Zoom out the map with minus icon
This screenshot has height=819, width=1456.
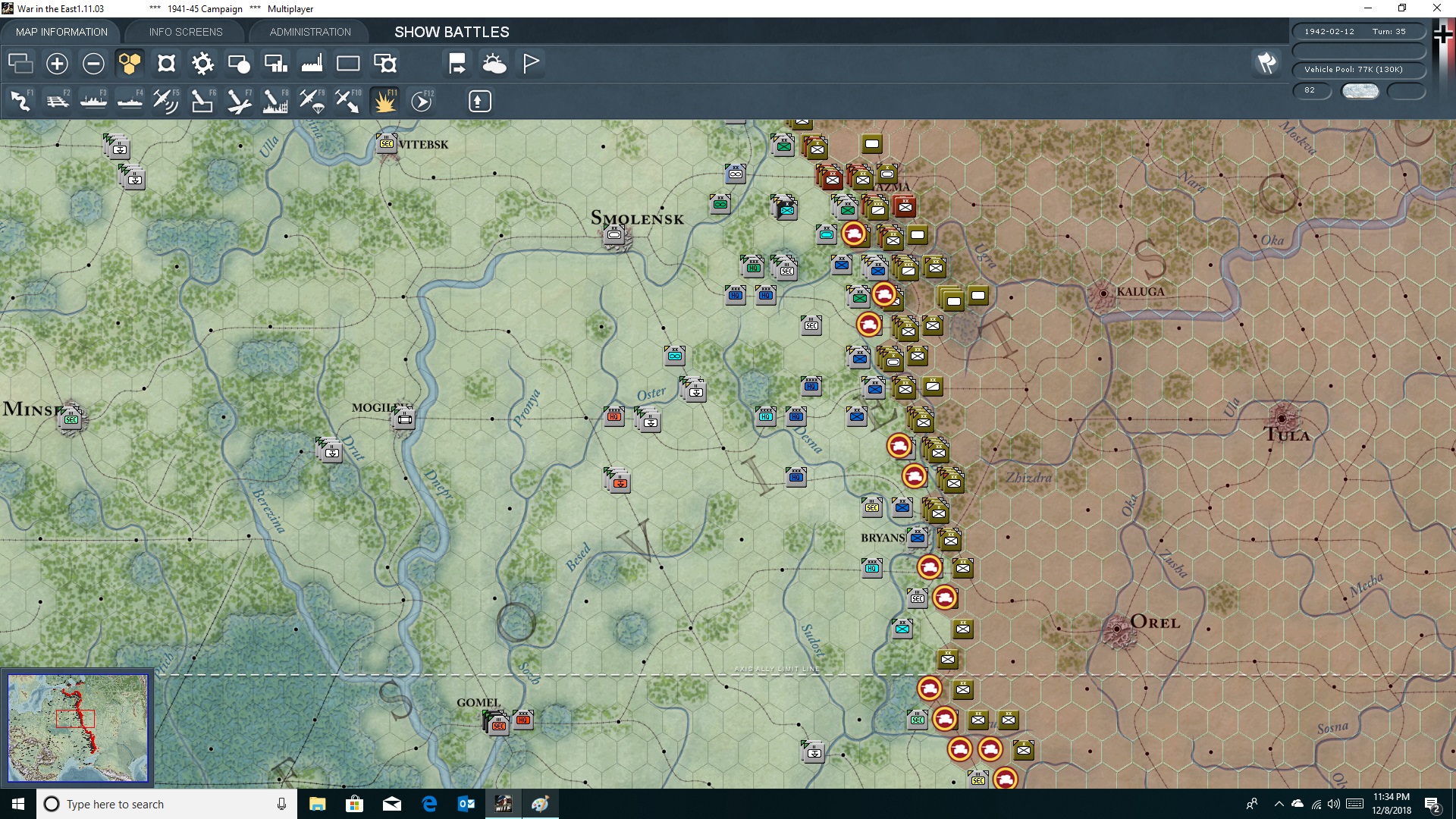tap(93, 64)
